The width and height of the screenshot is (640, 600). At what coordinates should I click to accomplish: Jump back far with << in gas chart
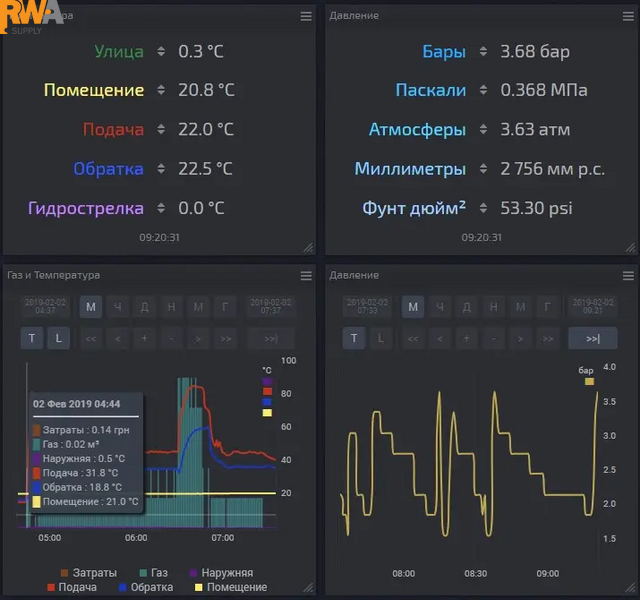(x=91, y=338)
